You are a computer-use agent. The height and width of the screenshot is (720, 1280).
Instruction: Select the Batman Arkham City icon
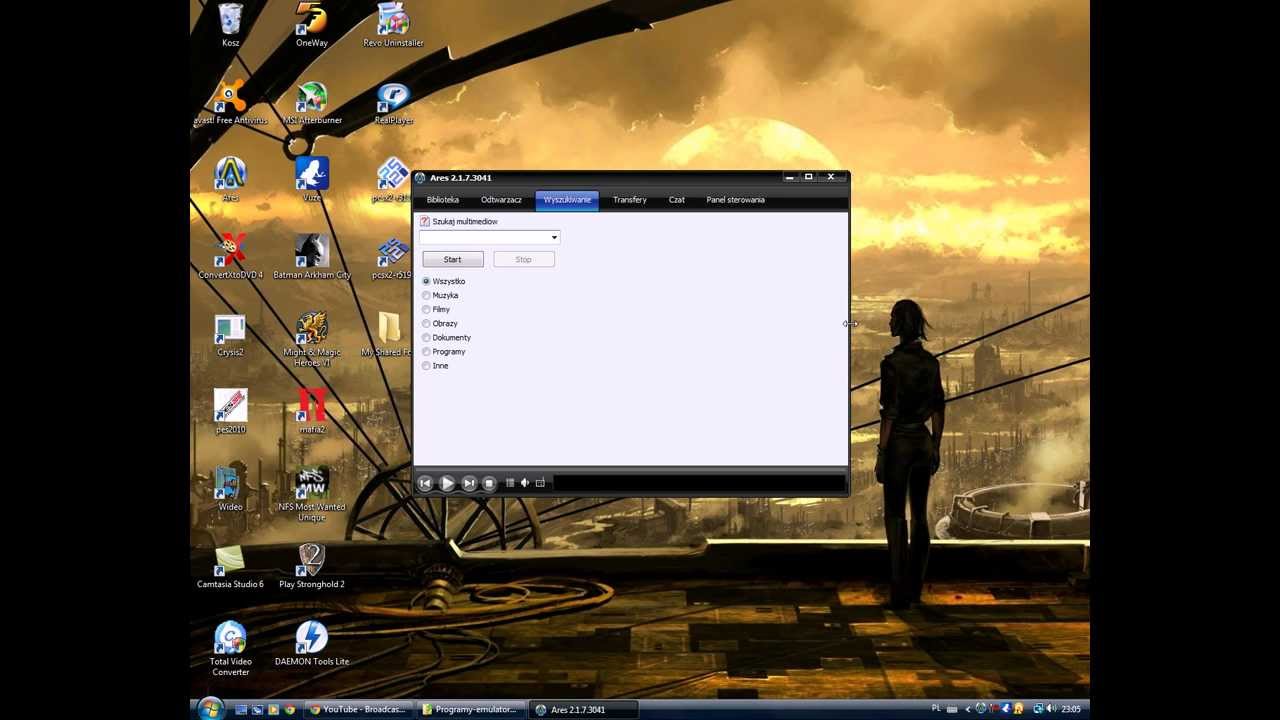tap(312, 258)
